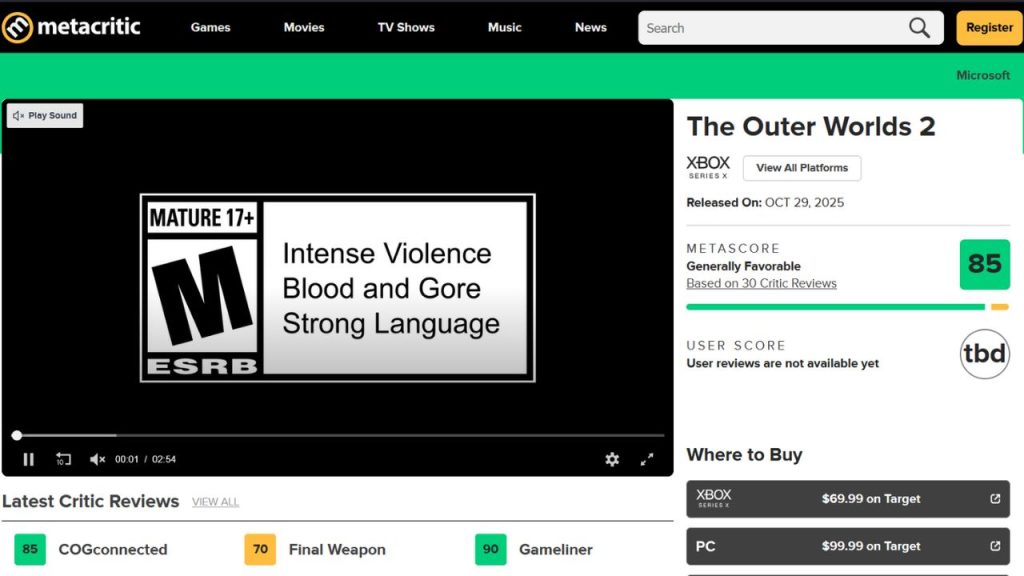This screenshot has height=576, width=1024.
Task: Open external link for PC Target offer
Action: [995, 546]
